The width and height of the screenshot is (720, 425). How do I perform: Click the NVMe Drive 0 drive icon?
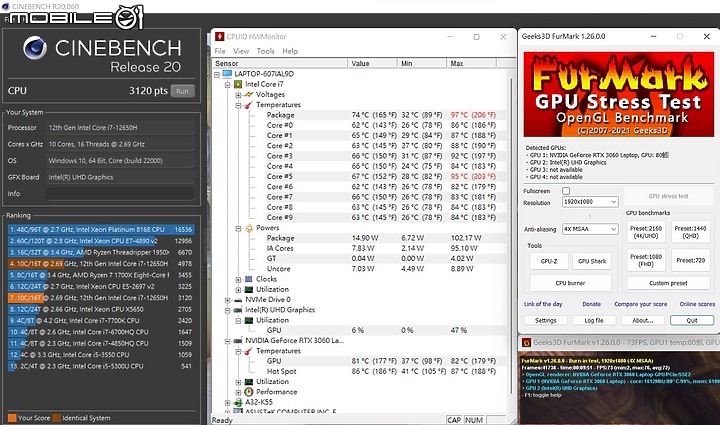(x=238, y=300)
